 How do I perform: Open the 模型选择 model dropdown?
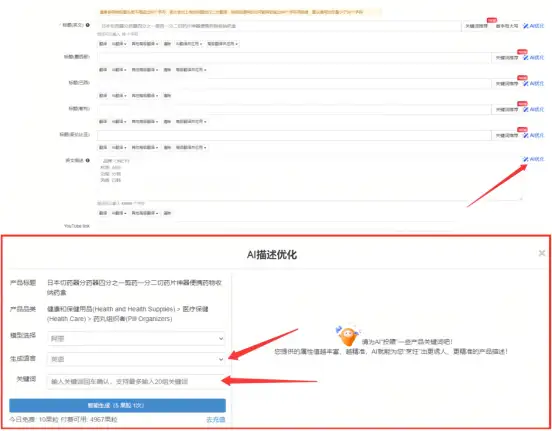(136, 338)
